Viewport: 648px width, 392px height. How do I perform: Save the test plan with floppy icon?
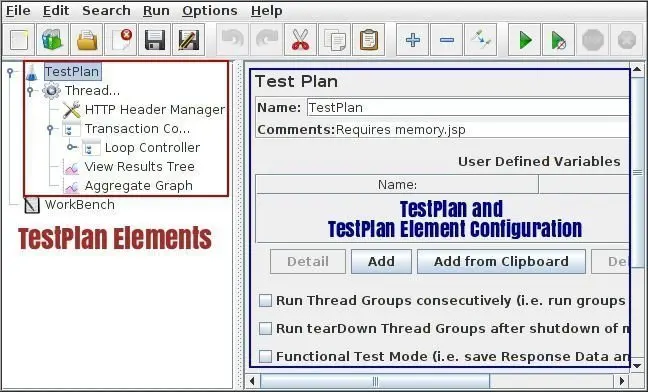pos(155,40)
